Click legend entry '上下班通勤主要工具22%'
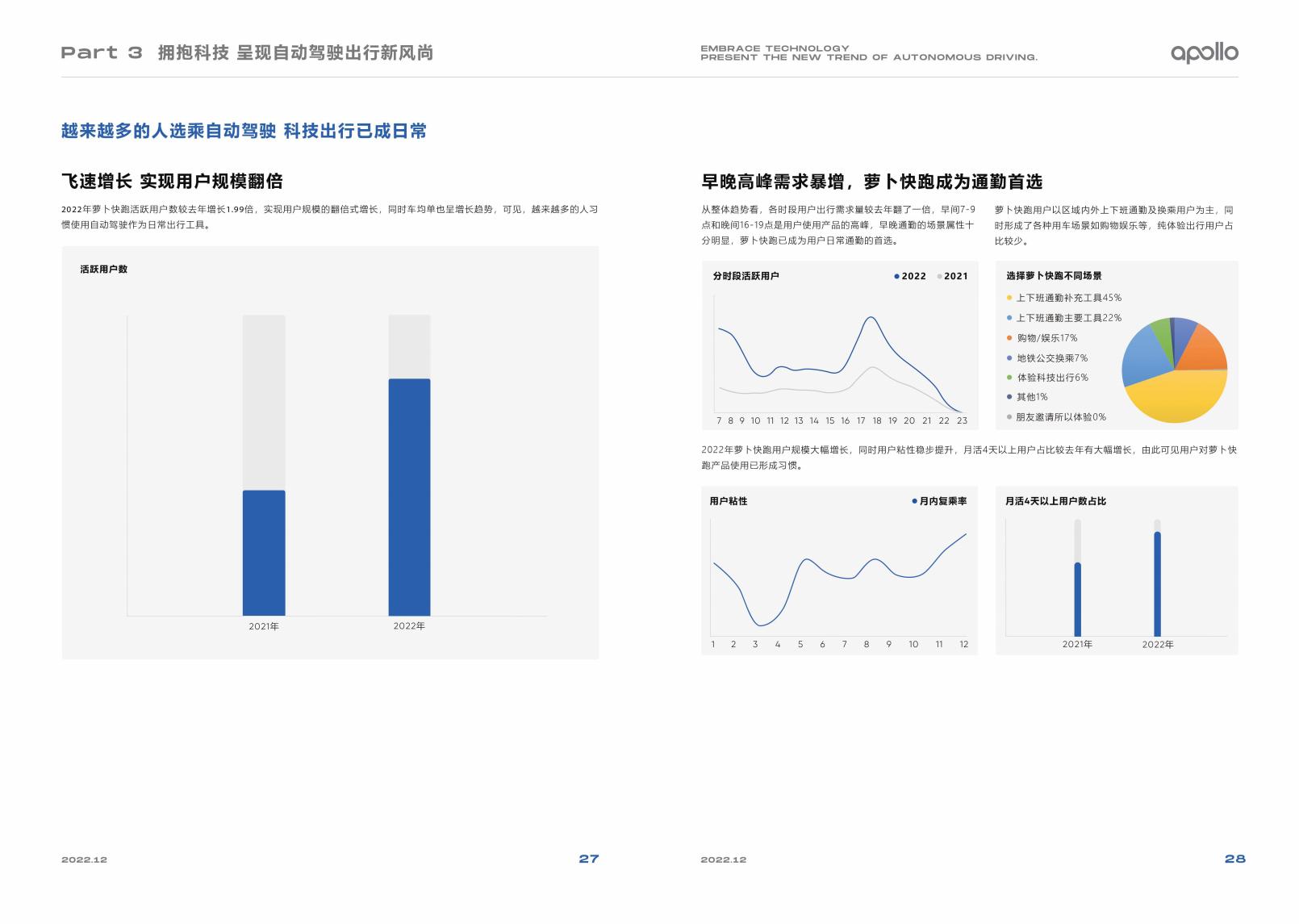 tap(1064, 318)
